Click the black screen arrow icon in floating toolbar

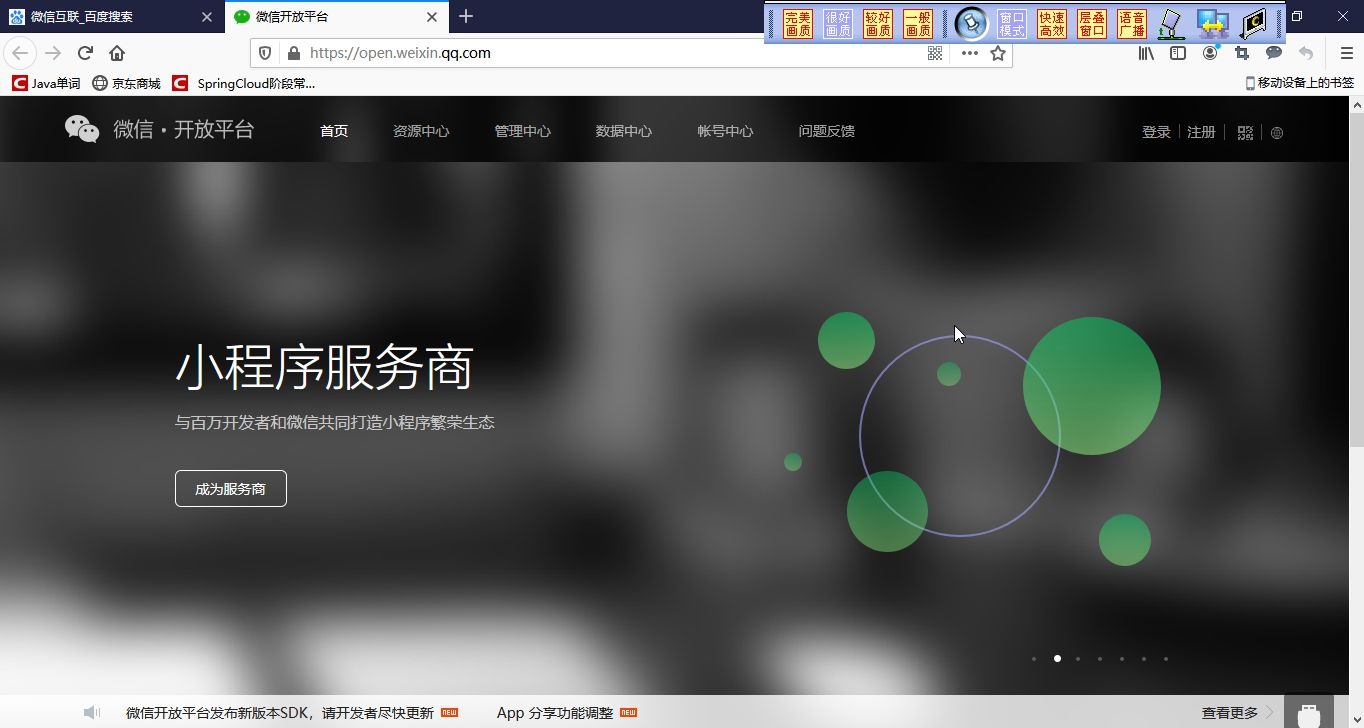click(1253, 24)
